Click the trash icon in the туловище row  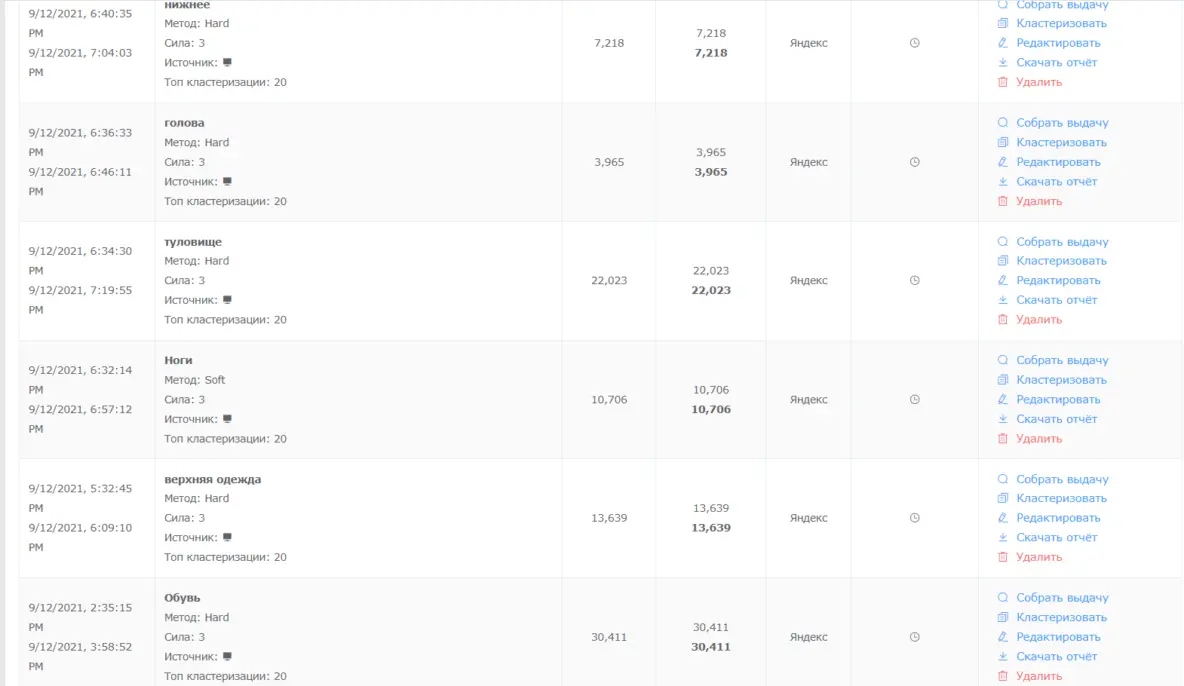[1003, 320]
